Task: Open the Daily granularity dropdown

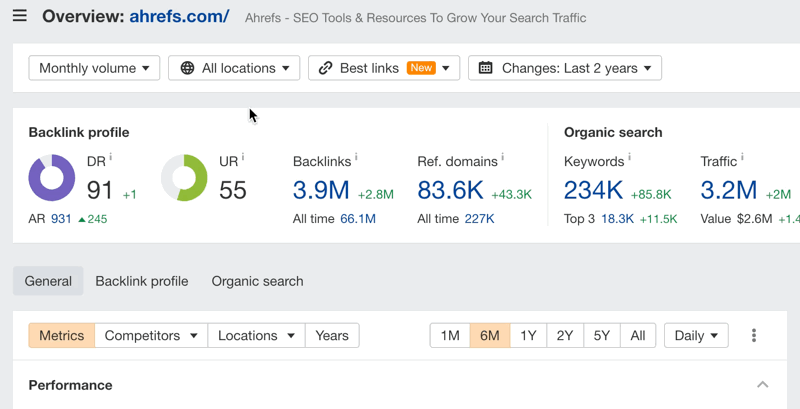Action: click(x=696, y=336)
